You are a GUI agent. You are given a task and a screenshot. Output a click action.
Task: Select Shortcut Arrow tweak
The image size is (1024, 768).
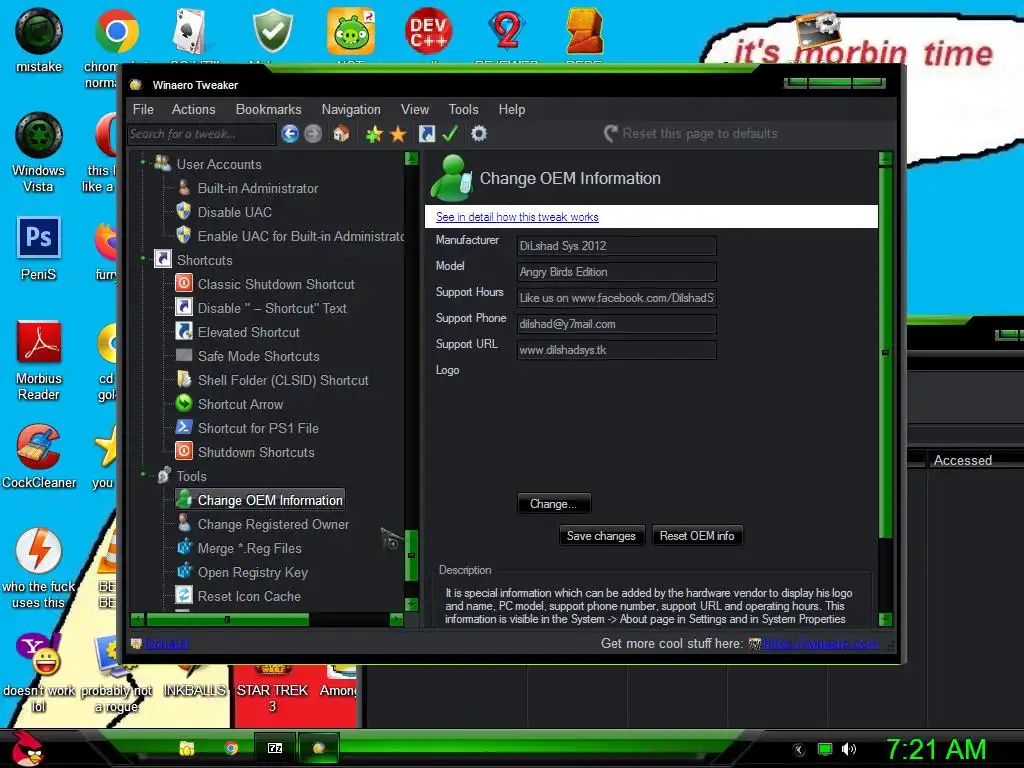240,405
